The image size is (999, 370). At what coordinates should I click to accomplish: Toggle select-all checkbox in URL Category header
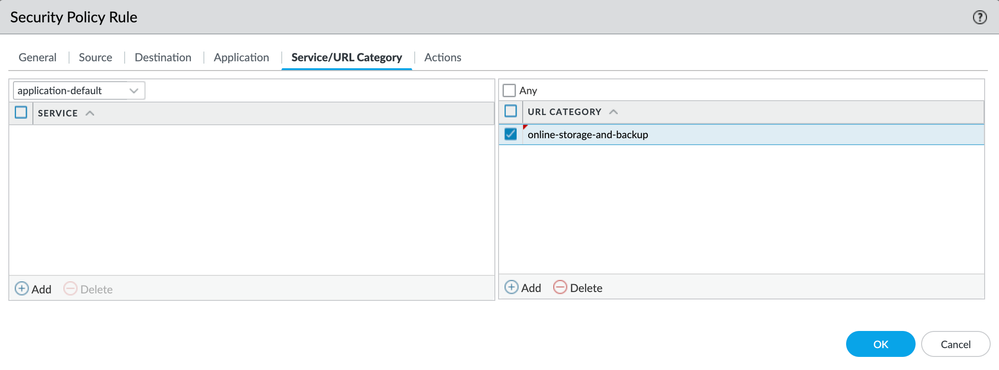pos(510,111)
